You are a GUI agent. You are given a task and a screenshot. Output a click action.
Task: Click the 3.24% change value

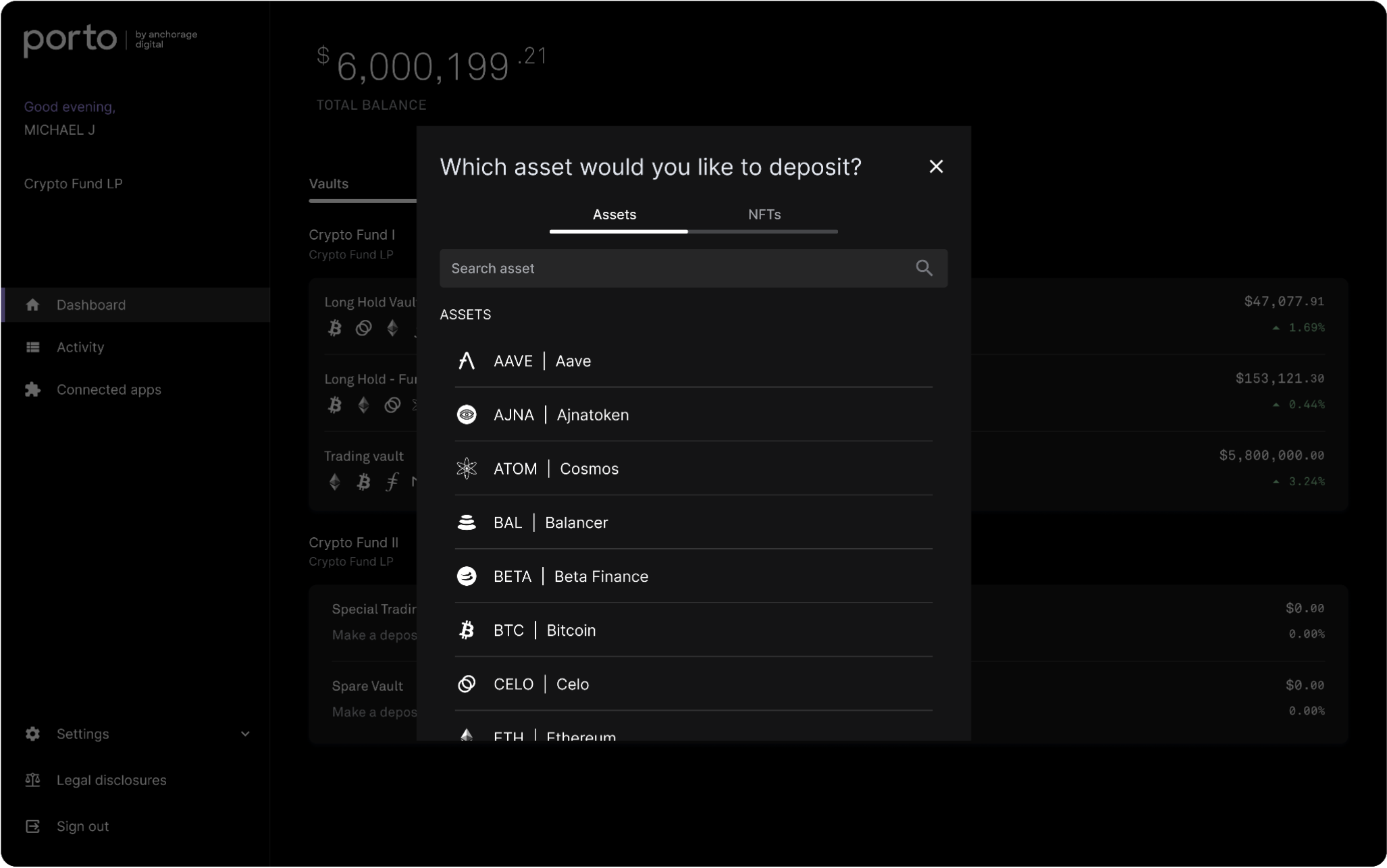1306,482
